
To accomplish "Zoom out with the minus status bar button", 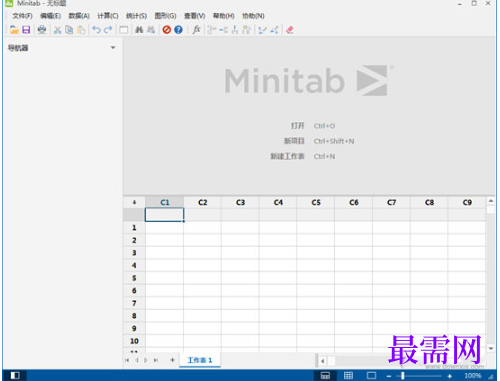I will (389, 376).
